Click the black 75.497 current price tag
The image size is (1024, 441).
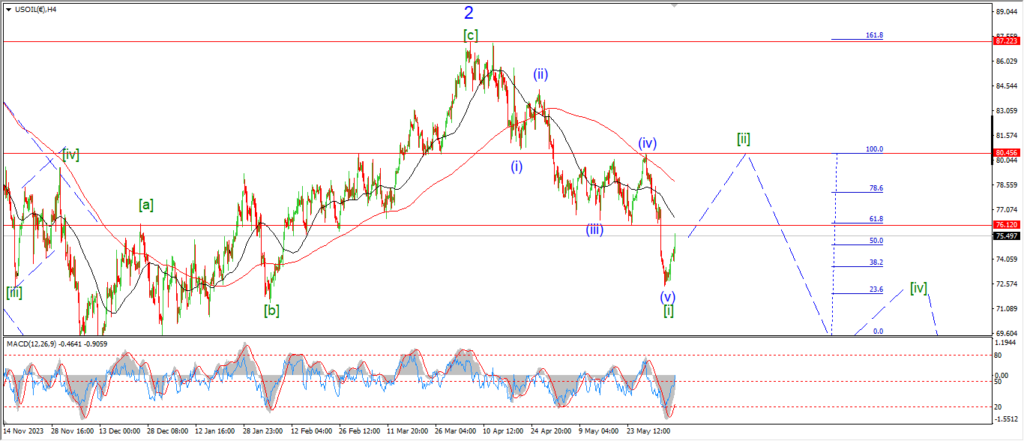(x=1005, y=236)
